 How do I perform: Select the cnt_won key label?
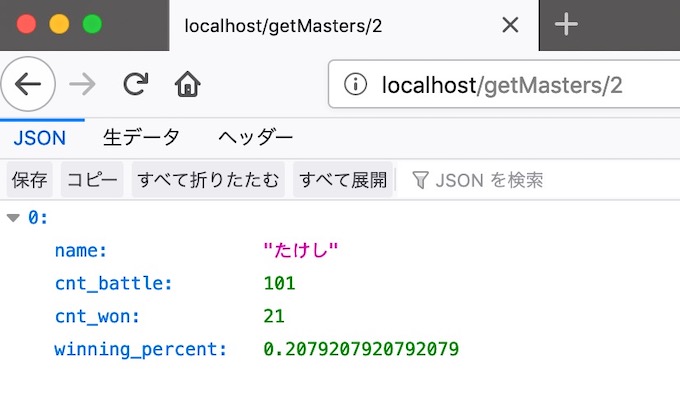tap(98, 316)
